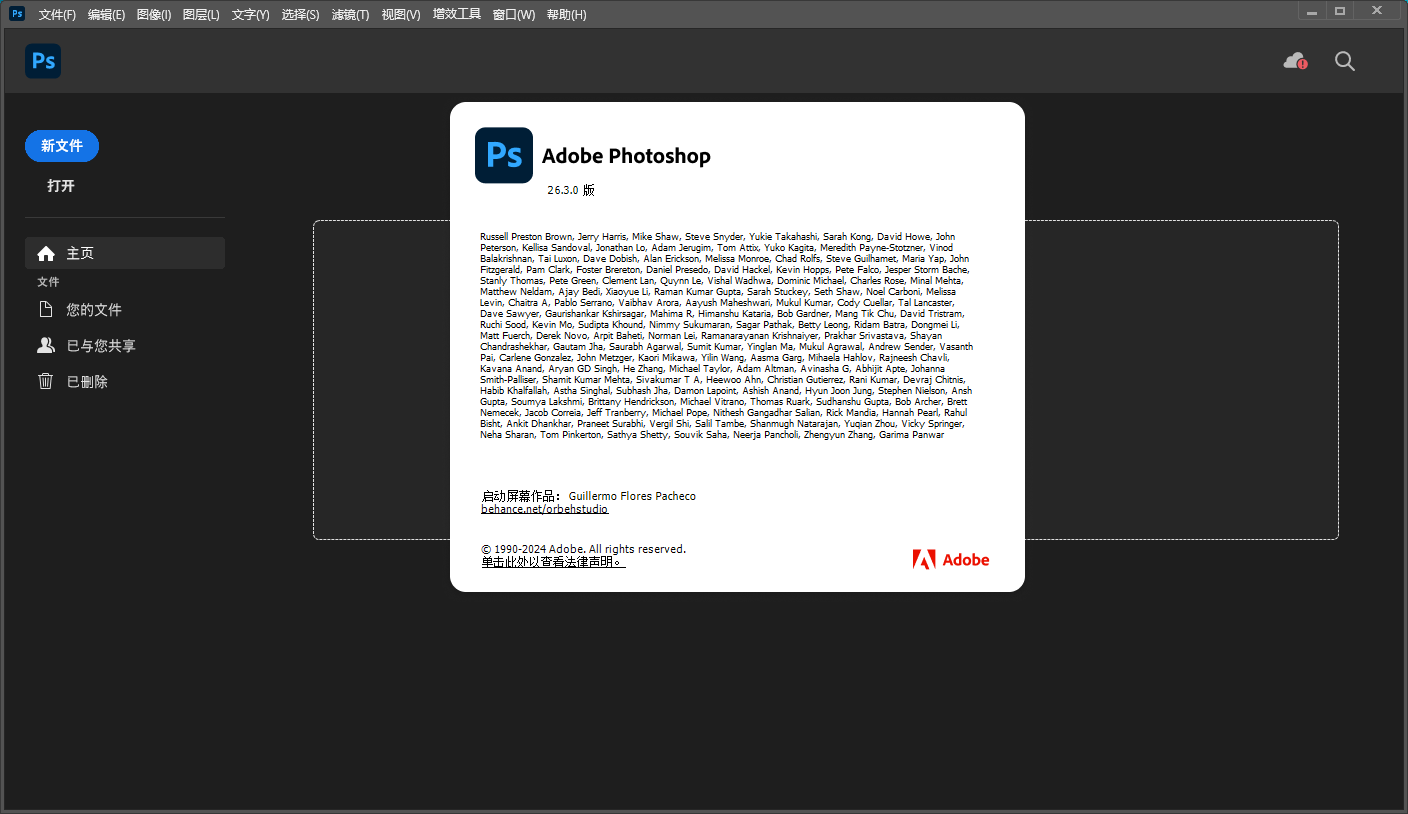1408x814 pixels.
Task: Maximize the Photoshop window
Action: point(1340,12)
